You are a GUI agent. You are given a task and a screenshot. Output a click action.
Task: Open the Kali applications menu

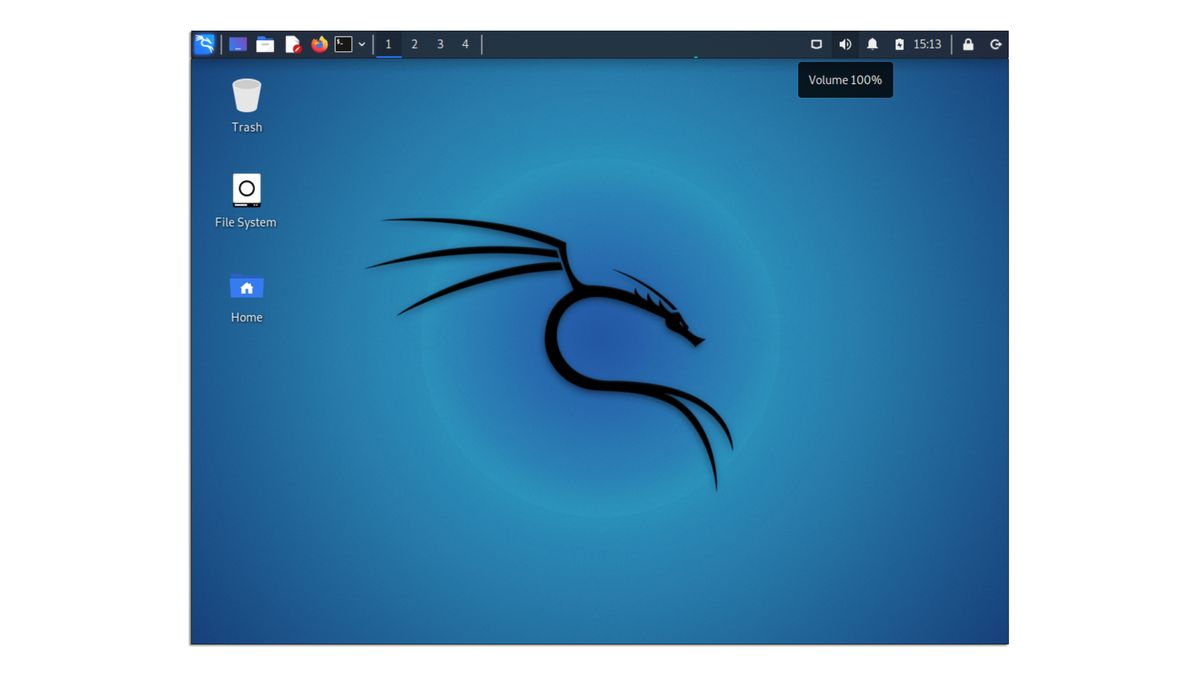pyautogui.click(x=203, y=43)
